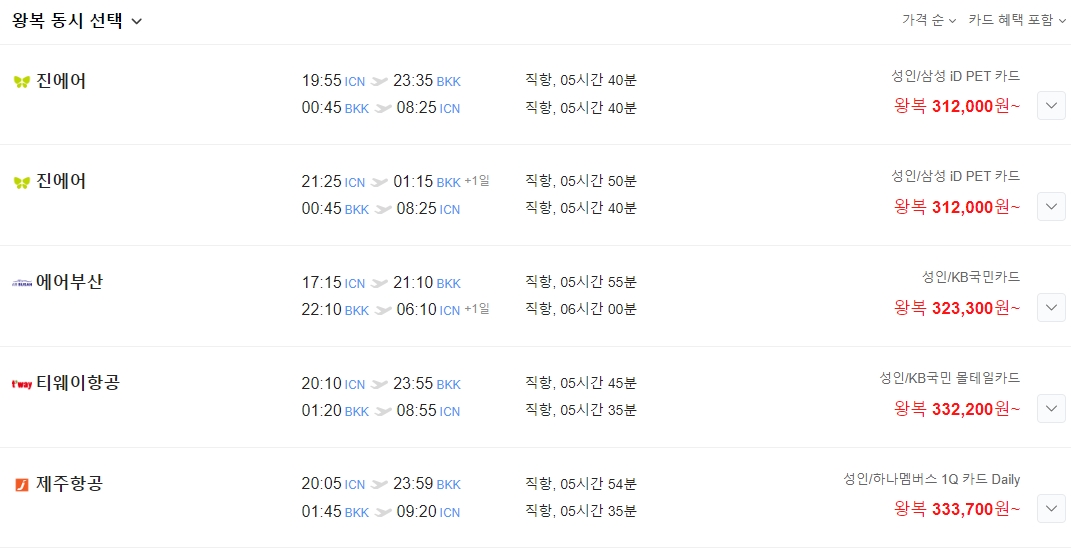Viewport: 1071px width, 553px height.
Task: Expand the Jeju Air fare details
Action: click(1051, 509)
